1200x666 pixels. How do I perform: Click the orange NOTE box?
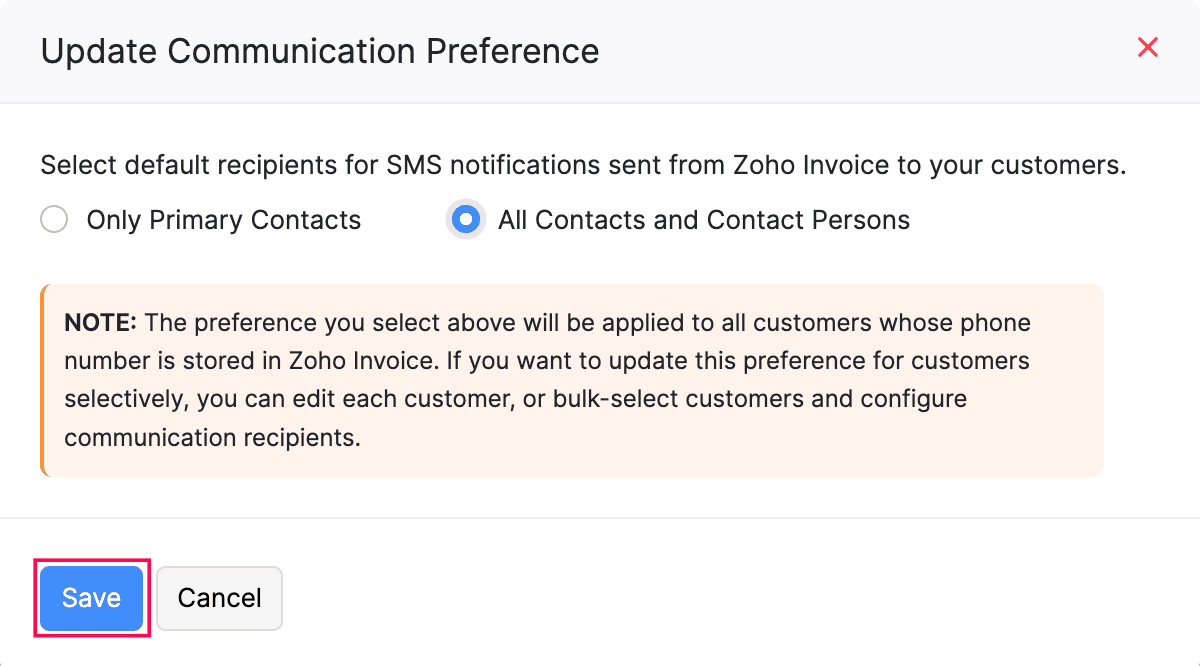click(x=572, y=380)
